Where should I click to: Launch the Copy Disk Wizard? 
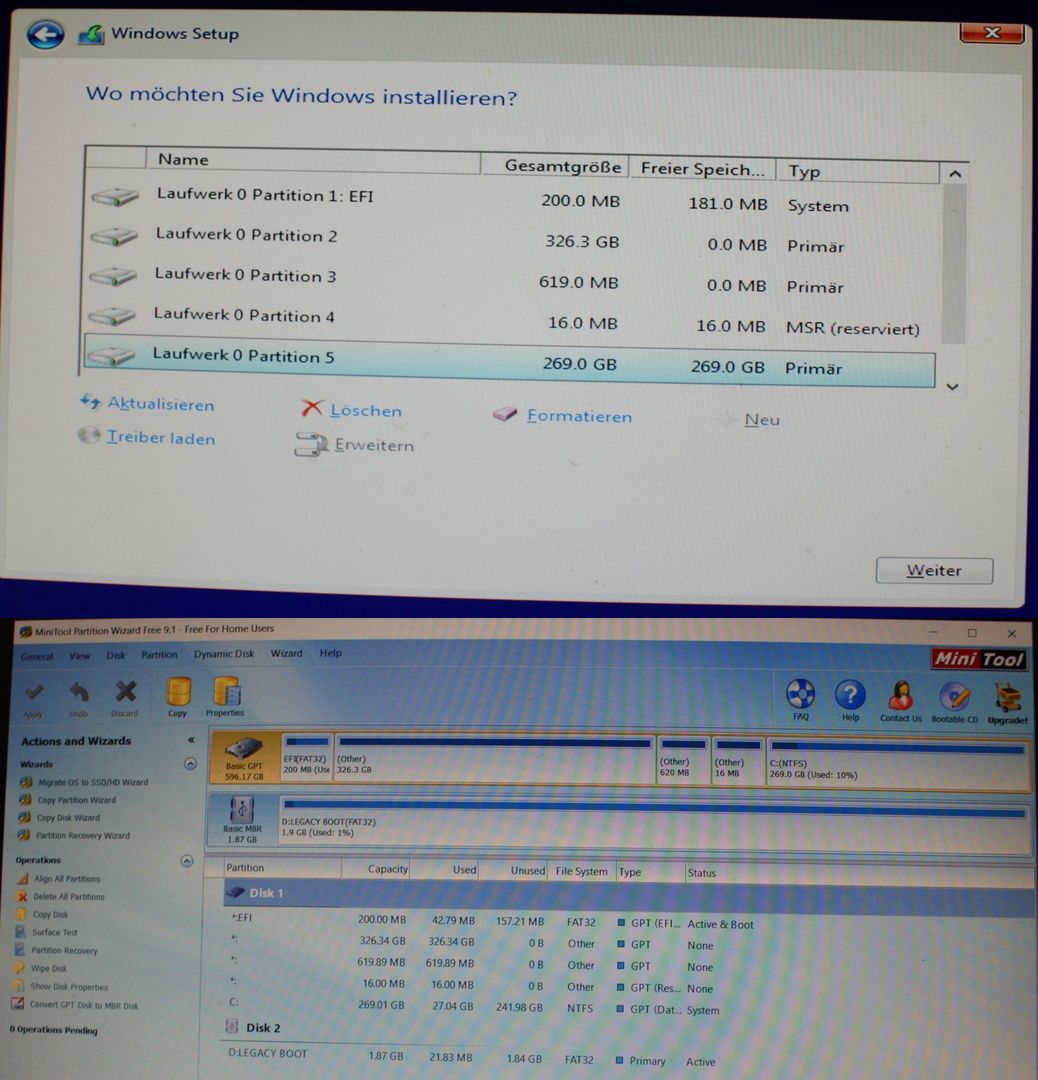coord(59,818)
